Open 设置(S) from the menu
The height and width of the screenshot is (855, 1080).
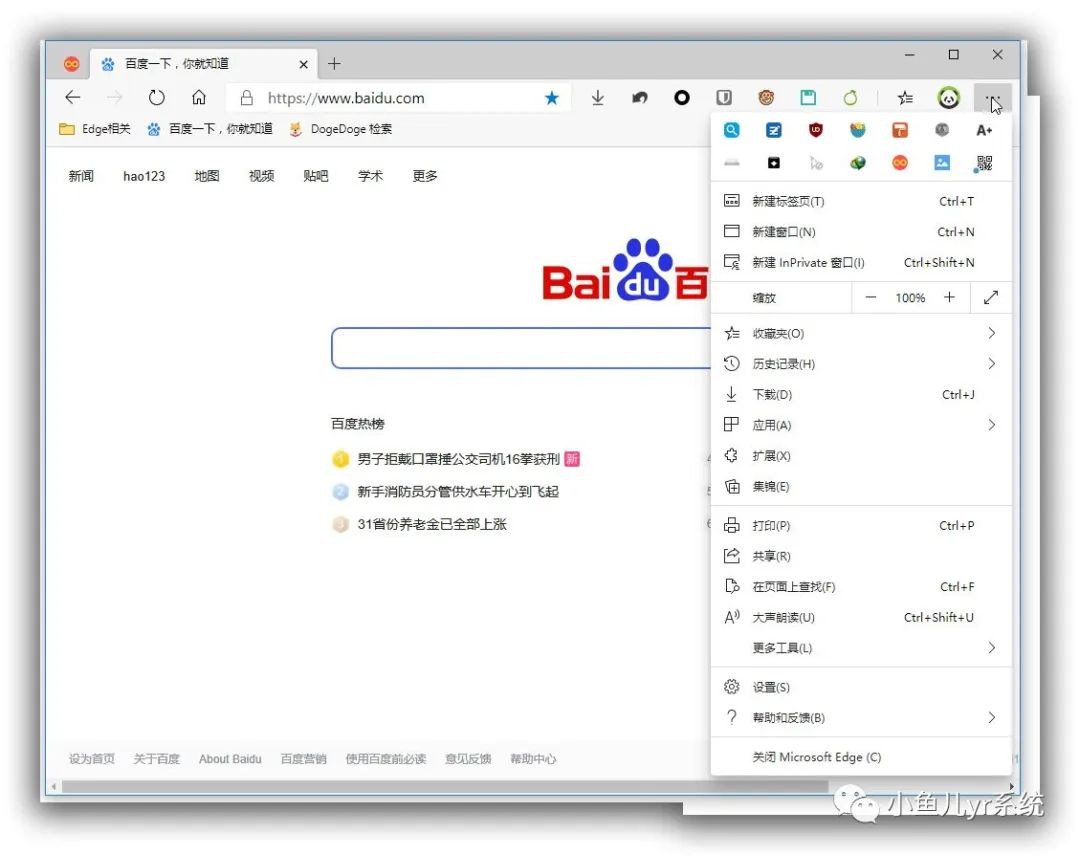(861, 687)
